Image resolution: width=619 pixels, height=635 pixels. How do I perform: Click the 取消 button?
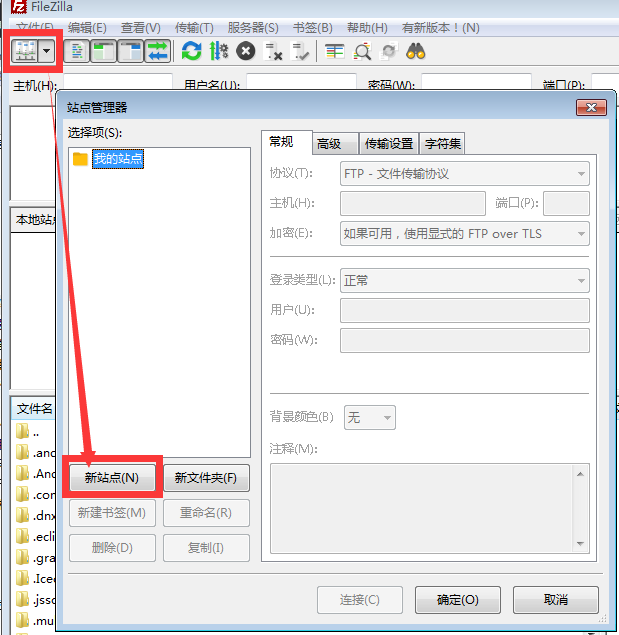pos(556,599)
